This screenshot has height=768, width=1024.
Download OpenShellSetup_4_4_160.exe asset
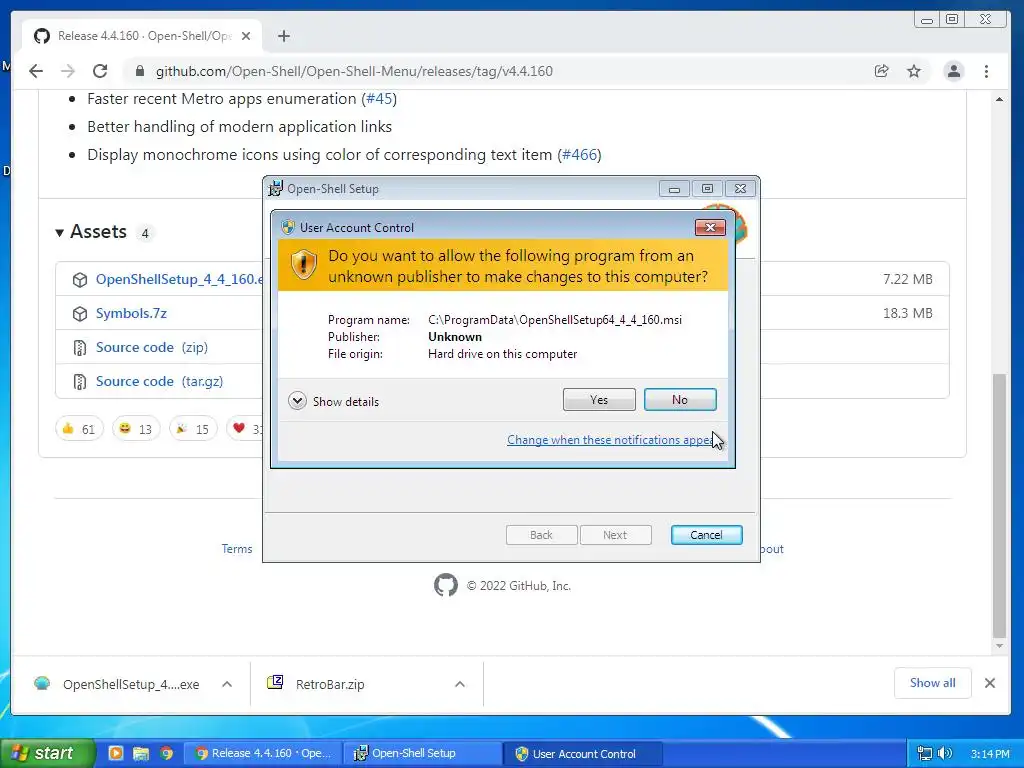click(x=179, y=279)
